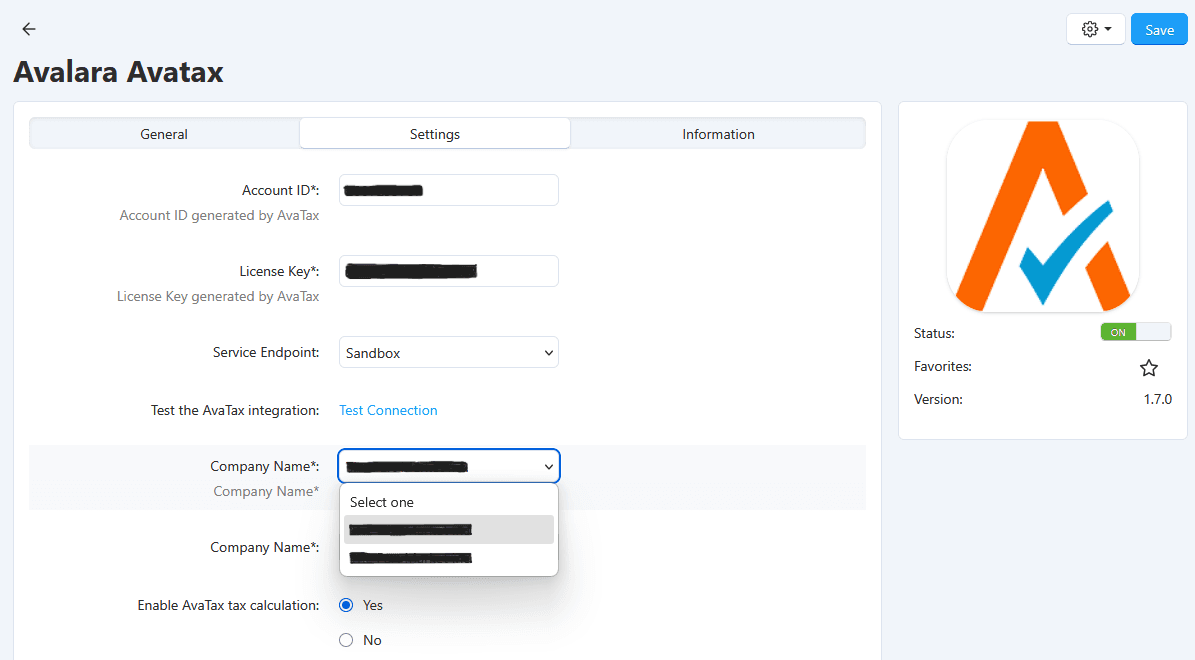Choose the 'Select one' dropdown option

[449, 502]
